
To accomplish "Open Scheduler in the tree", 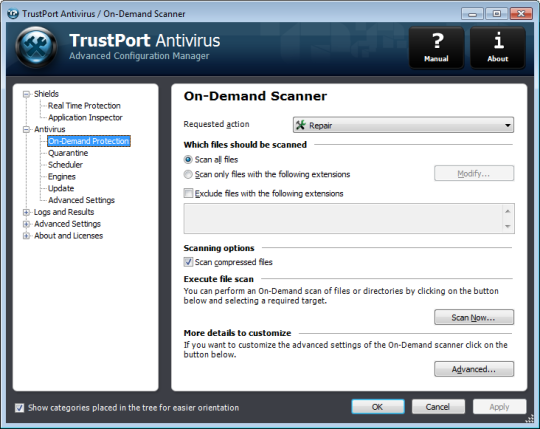I will pos(65,165).
